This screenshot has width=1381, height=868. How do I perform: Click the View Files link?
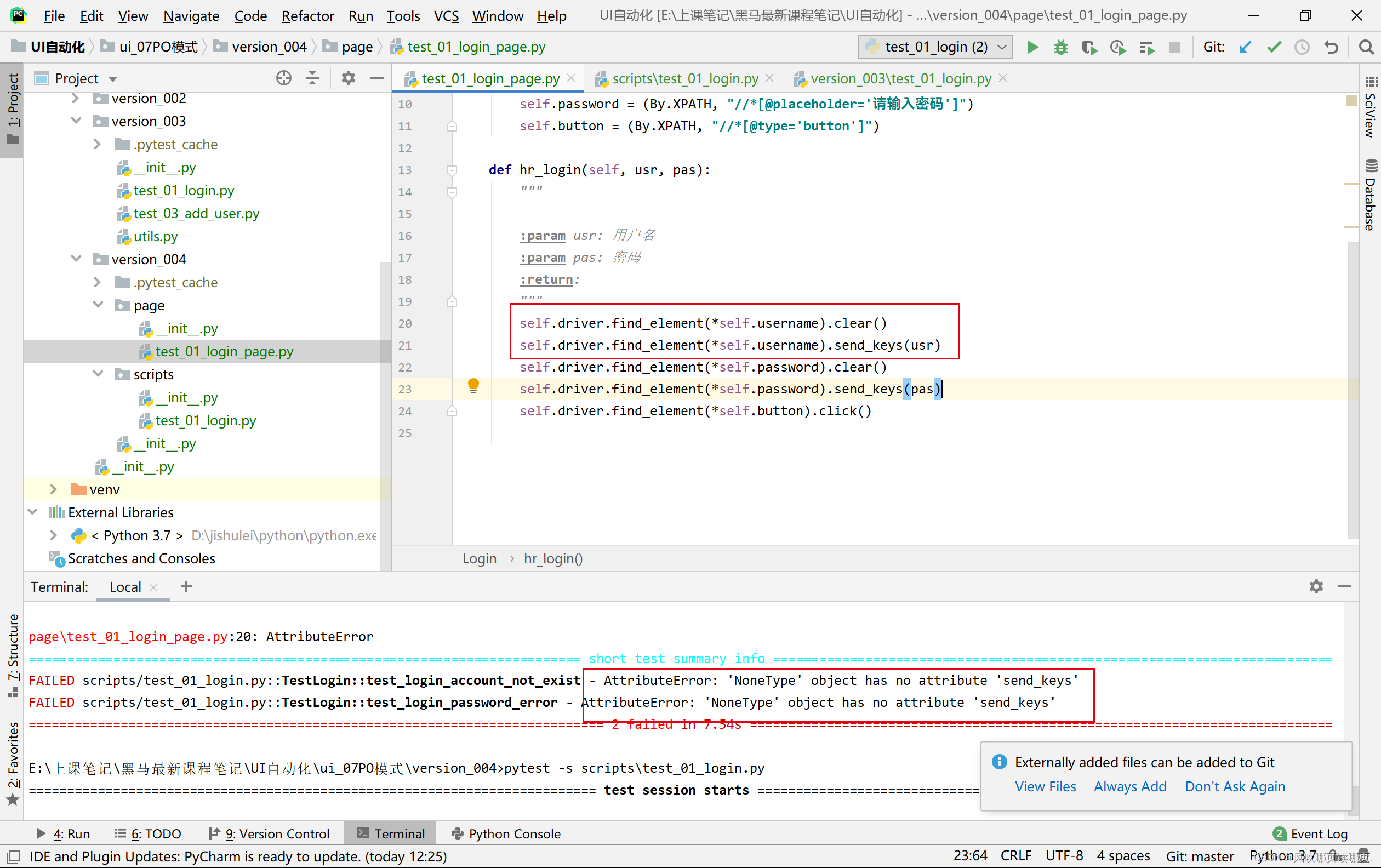tap(1045, 786)
